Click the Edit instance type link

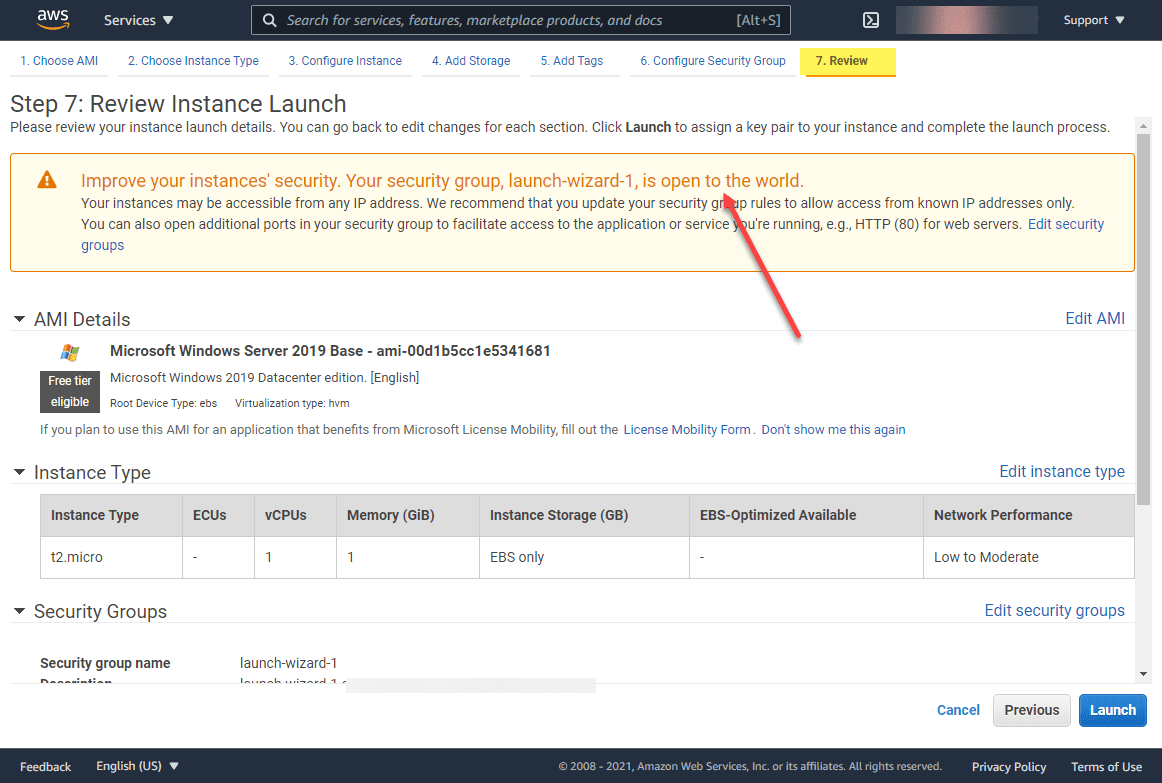(x=1061, y=472)
